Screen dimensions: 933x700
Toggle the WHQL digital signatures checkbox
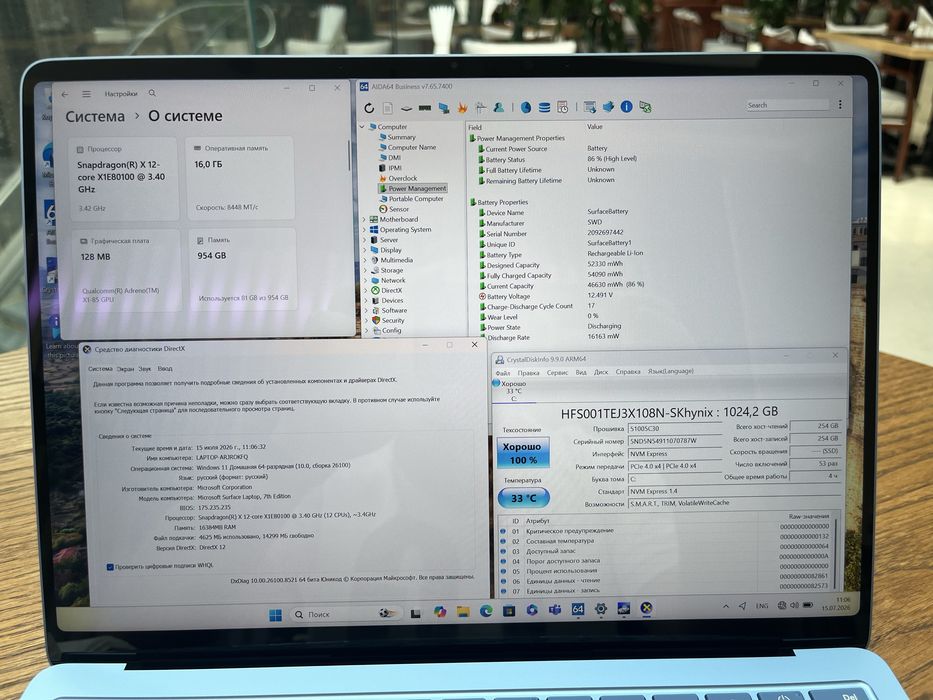[110, 567]
